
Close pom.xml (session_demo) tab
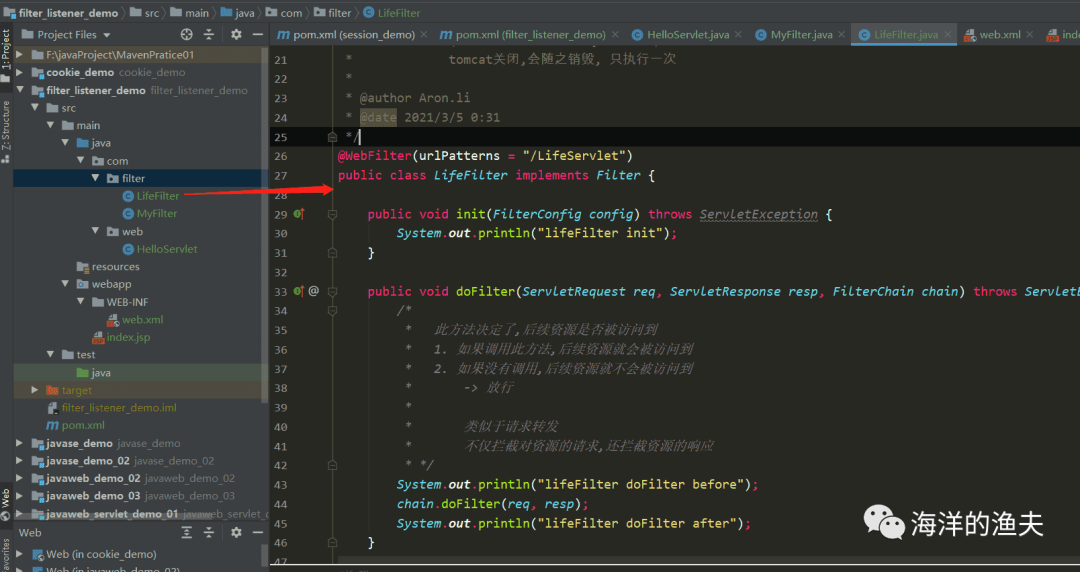[424, 34]
